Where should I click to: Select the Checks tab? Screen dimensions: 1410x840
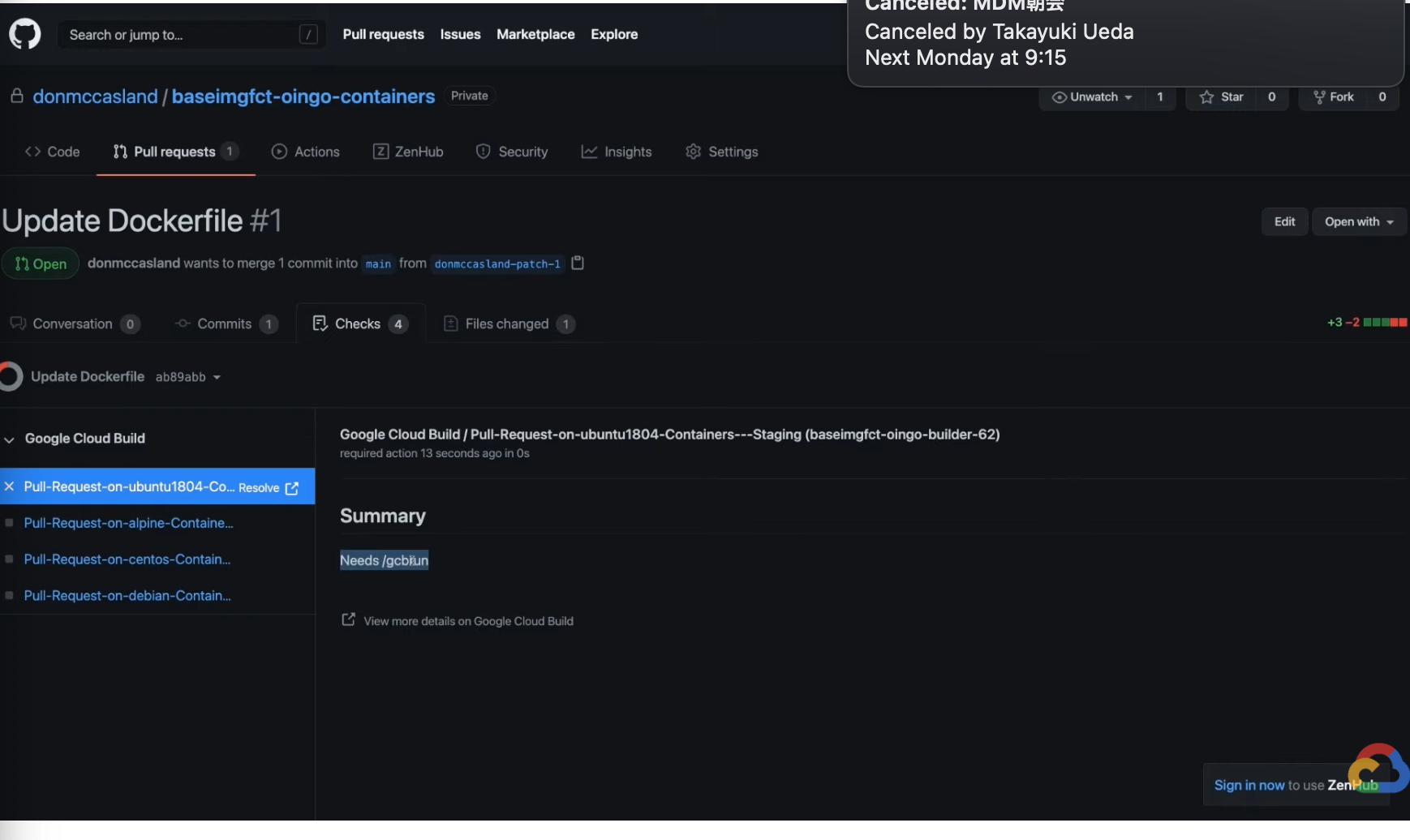click(x=361, y=324)
